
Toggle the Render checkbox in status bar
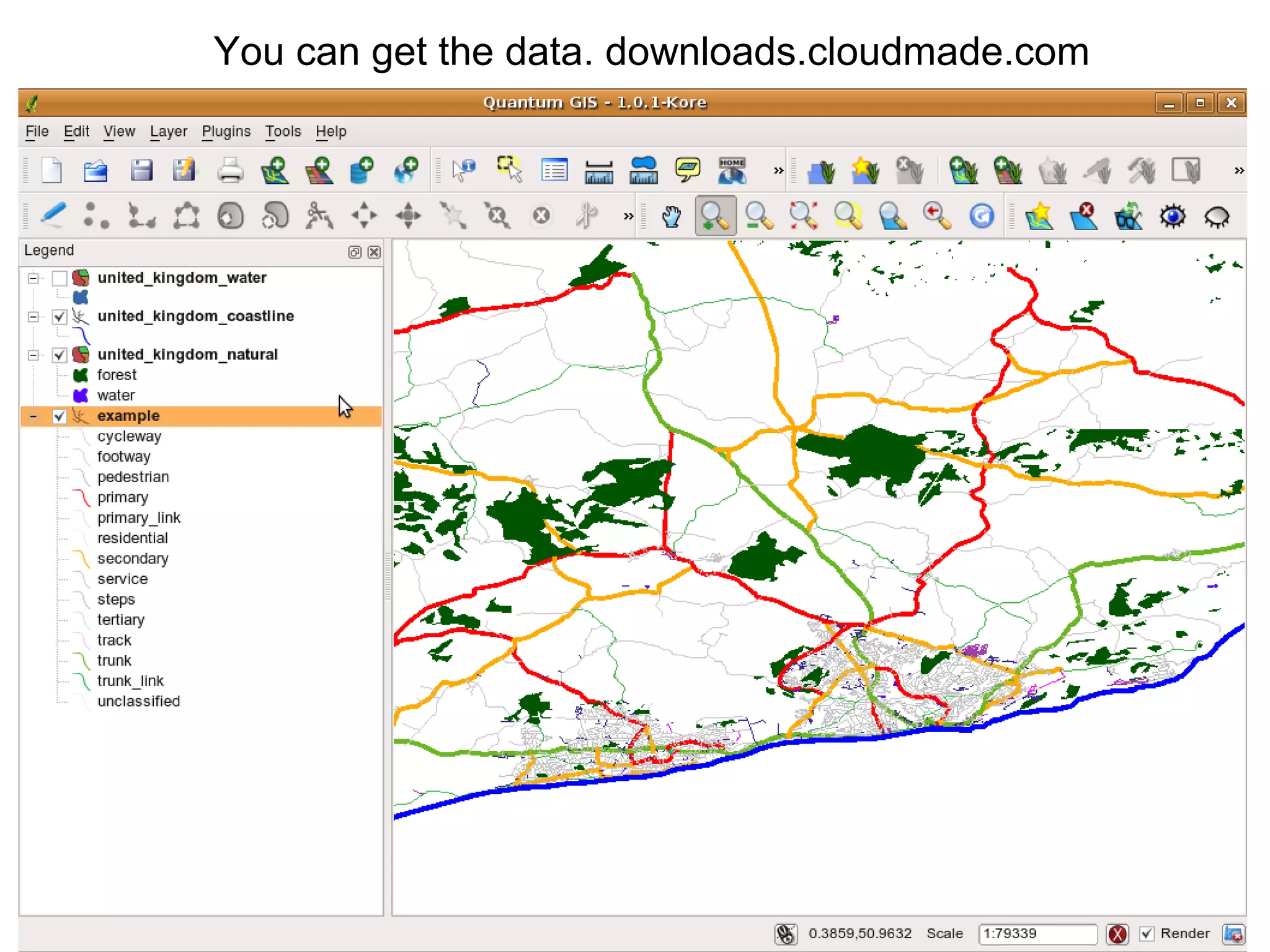pyautogui.click(x=1147, y=933)
